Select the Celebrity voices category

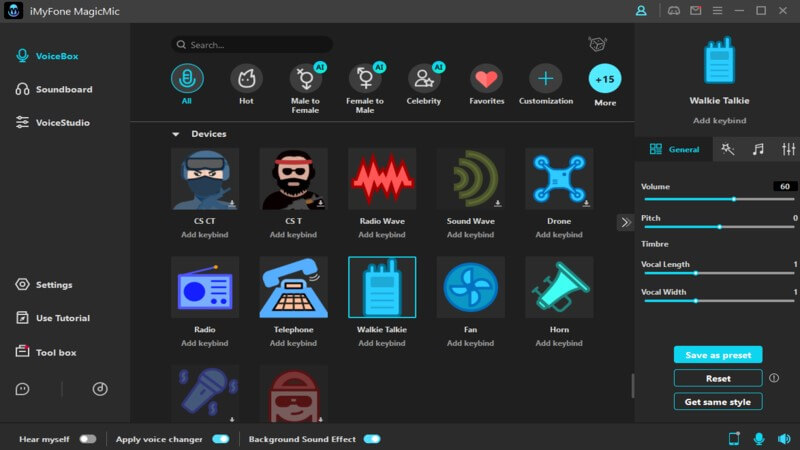[424, 85]
